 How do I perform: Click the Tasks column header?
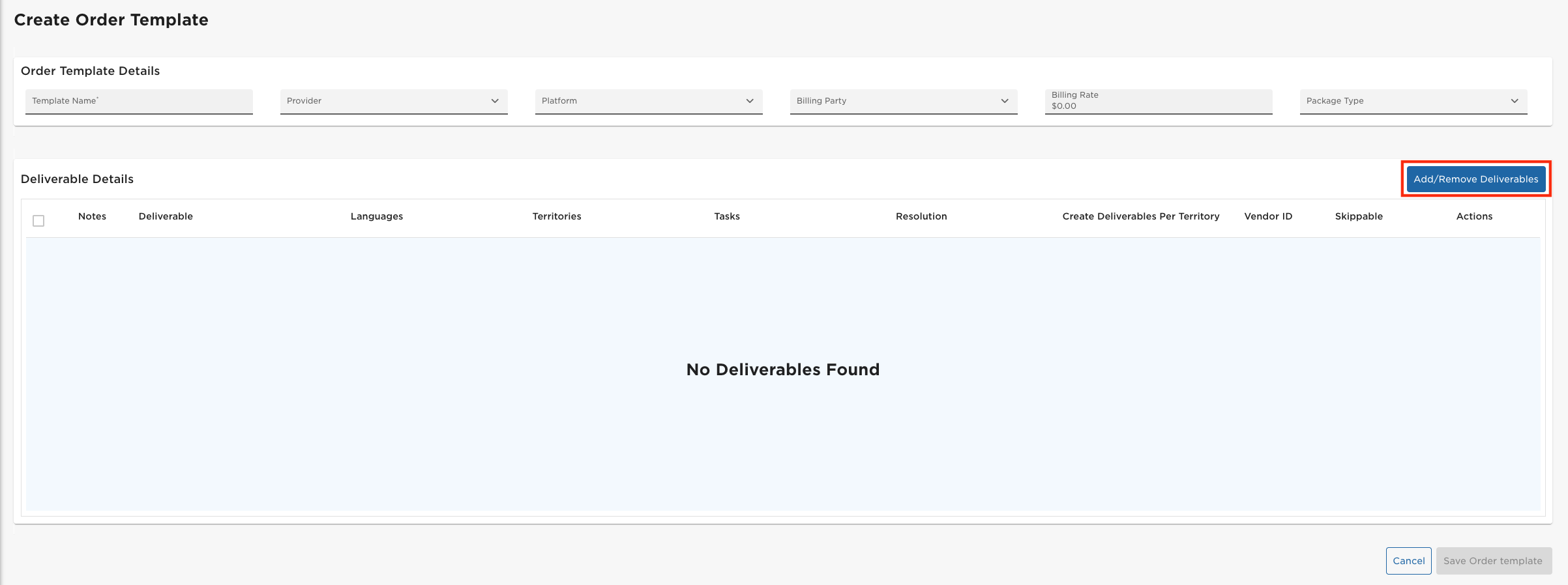coord(727,216)
